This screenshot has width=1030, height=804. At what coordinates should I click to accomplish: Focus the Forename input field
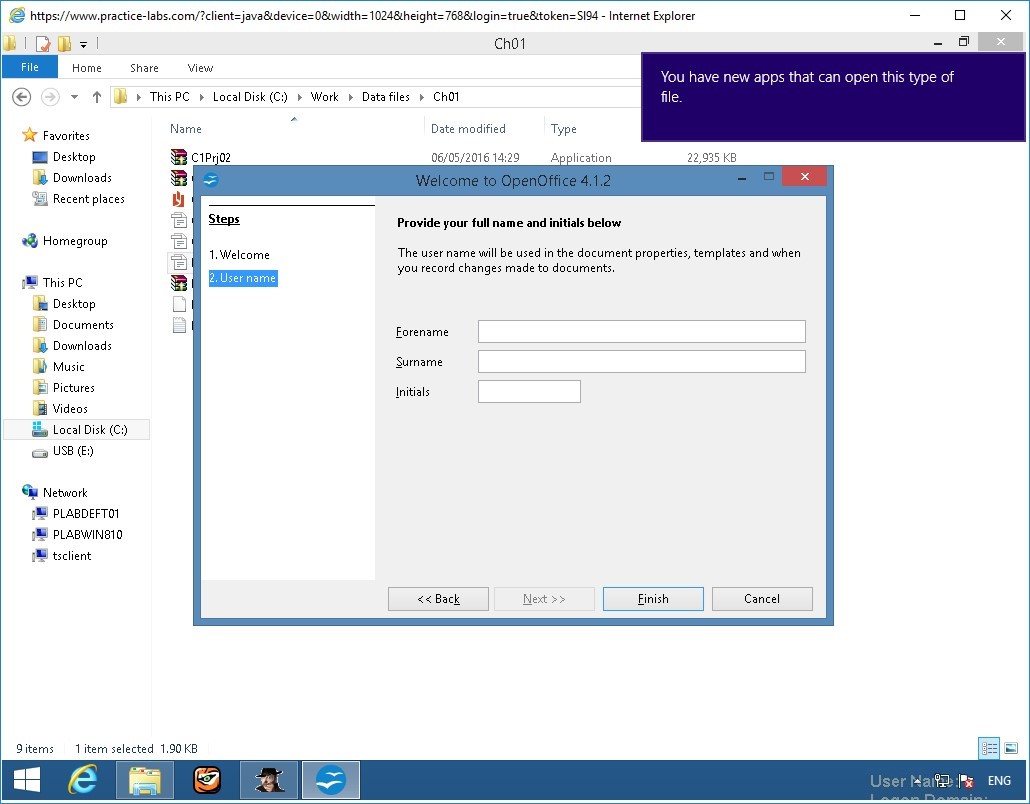click(x=642, y=332)
